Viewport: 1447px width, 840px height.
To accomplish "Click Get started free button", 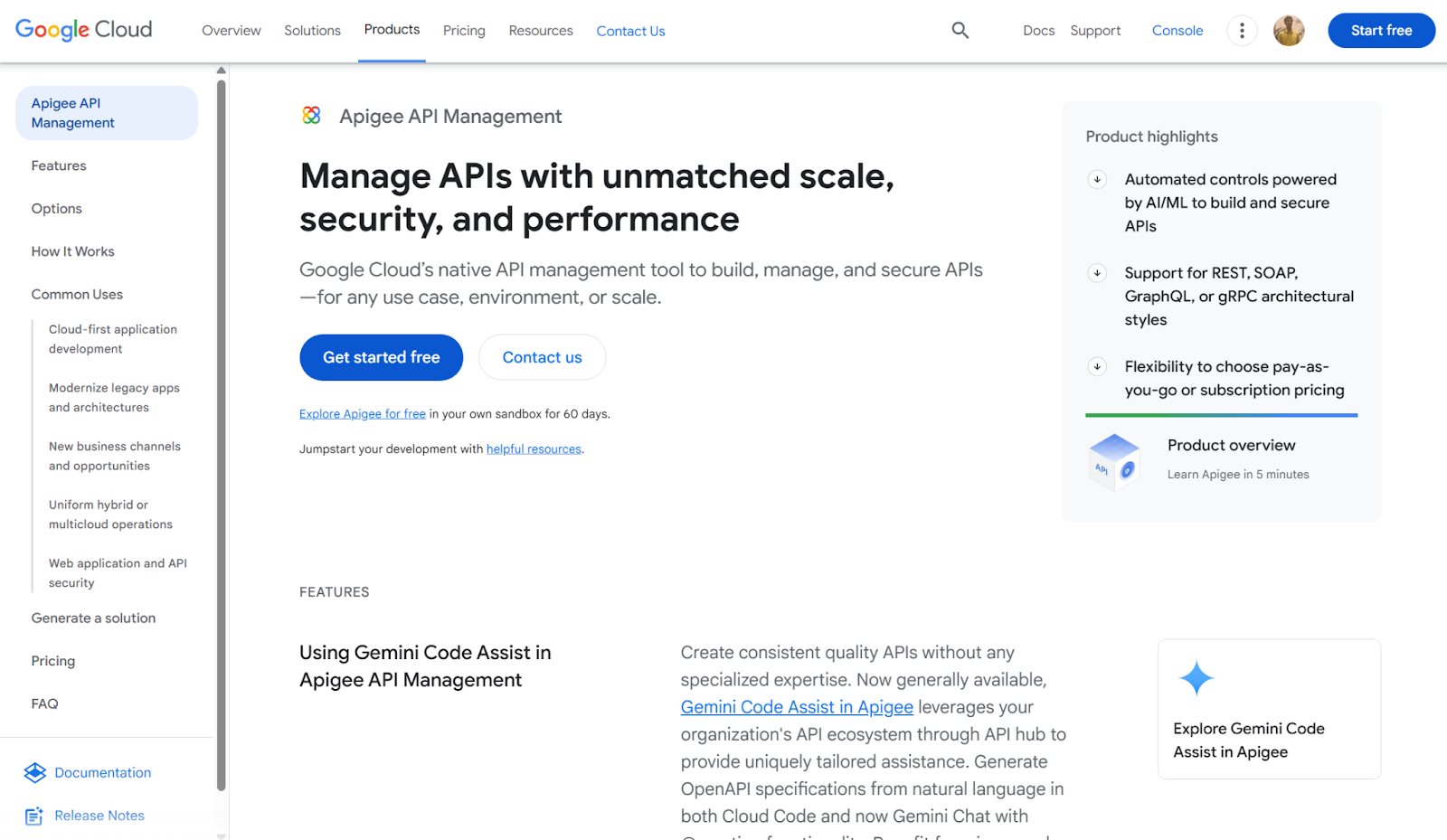I will (381, 357).
